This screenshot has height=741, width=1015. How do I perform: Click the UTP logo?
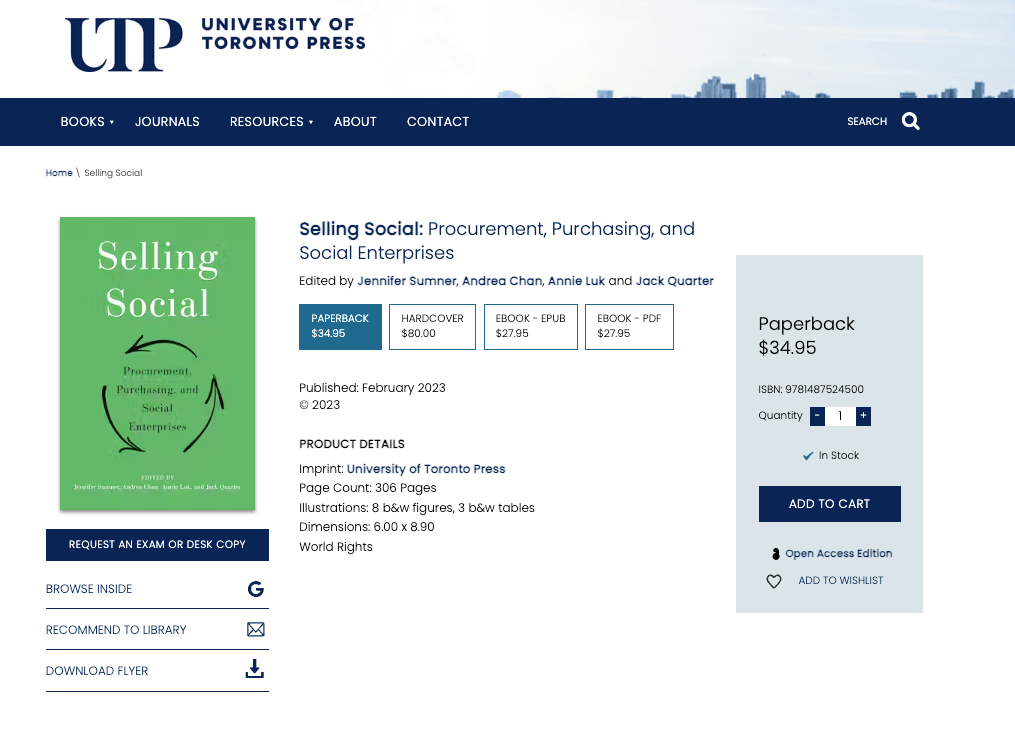pyautogui.click(x=124, y=45)
